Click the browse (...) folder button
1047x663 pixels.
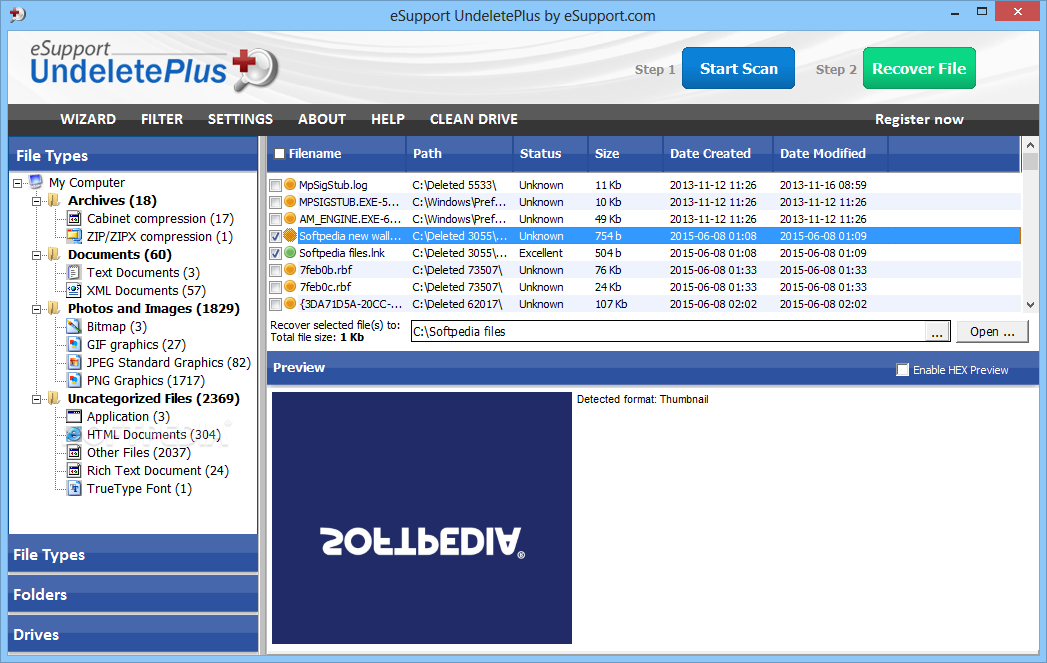pos(937,332)
